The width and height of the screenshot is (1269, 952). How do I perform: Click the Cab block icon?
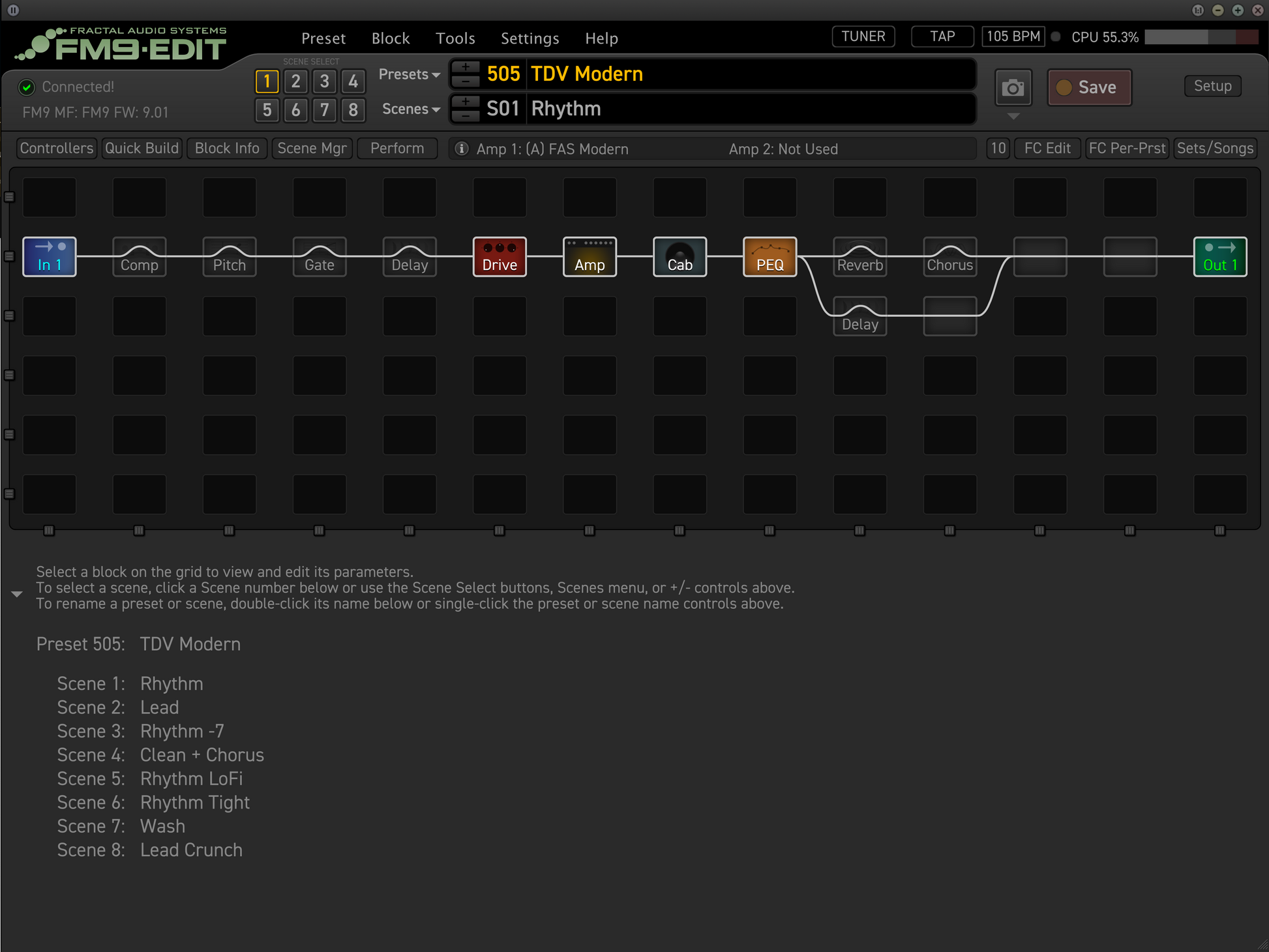coord(679,256)
